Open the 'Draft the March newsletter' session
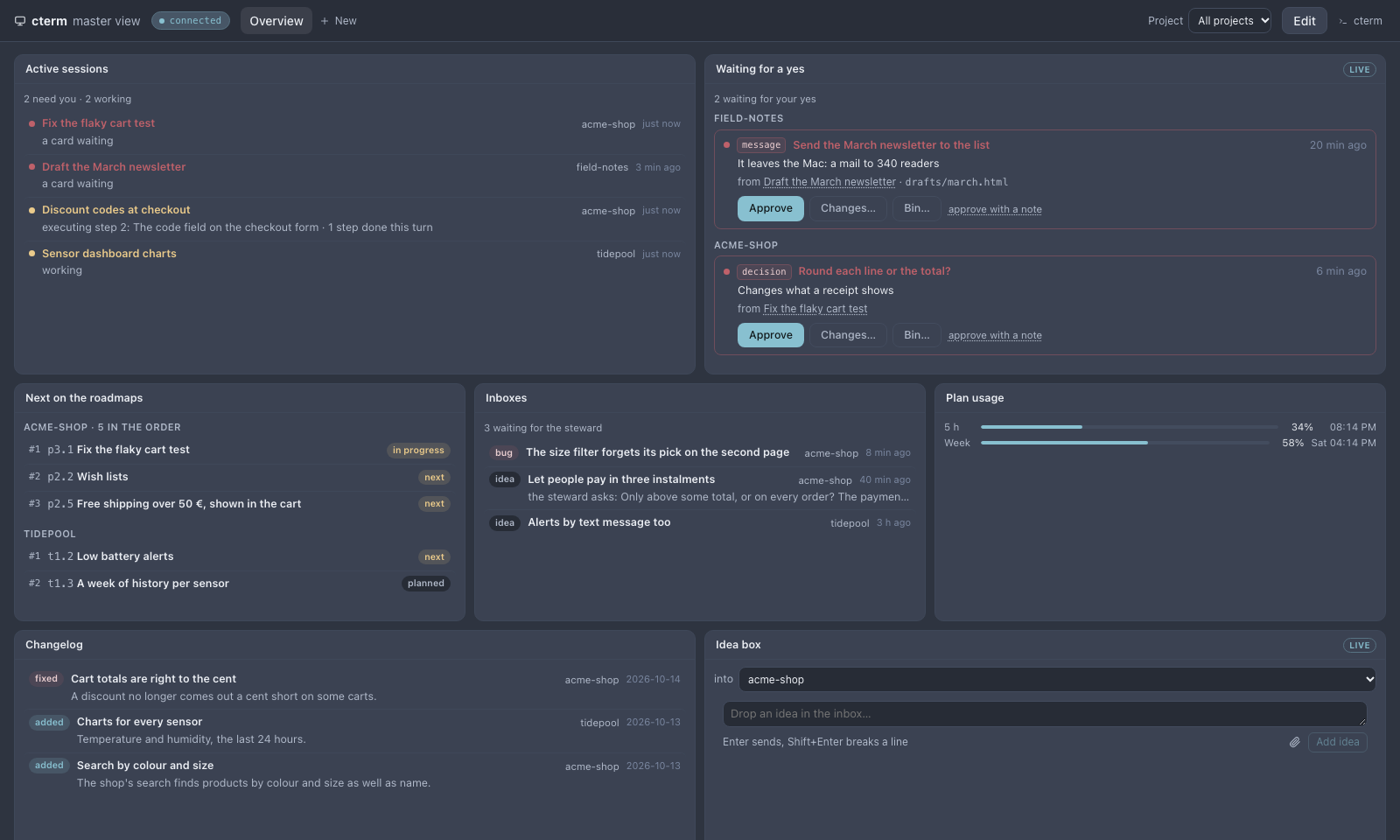 [354, 175]
